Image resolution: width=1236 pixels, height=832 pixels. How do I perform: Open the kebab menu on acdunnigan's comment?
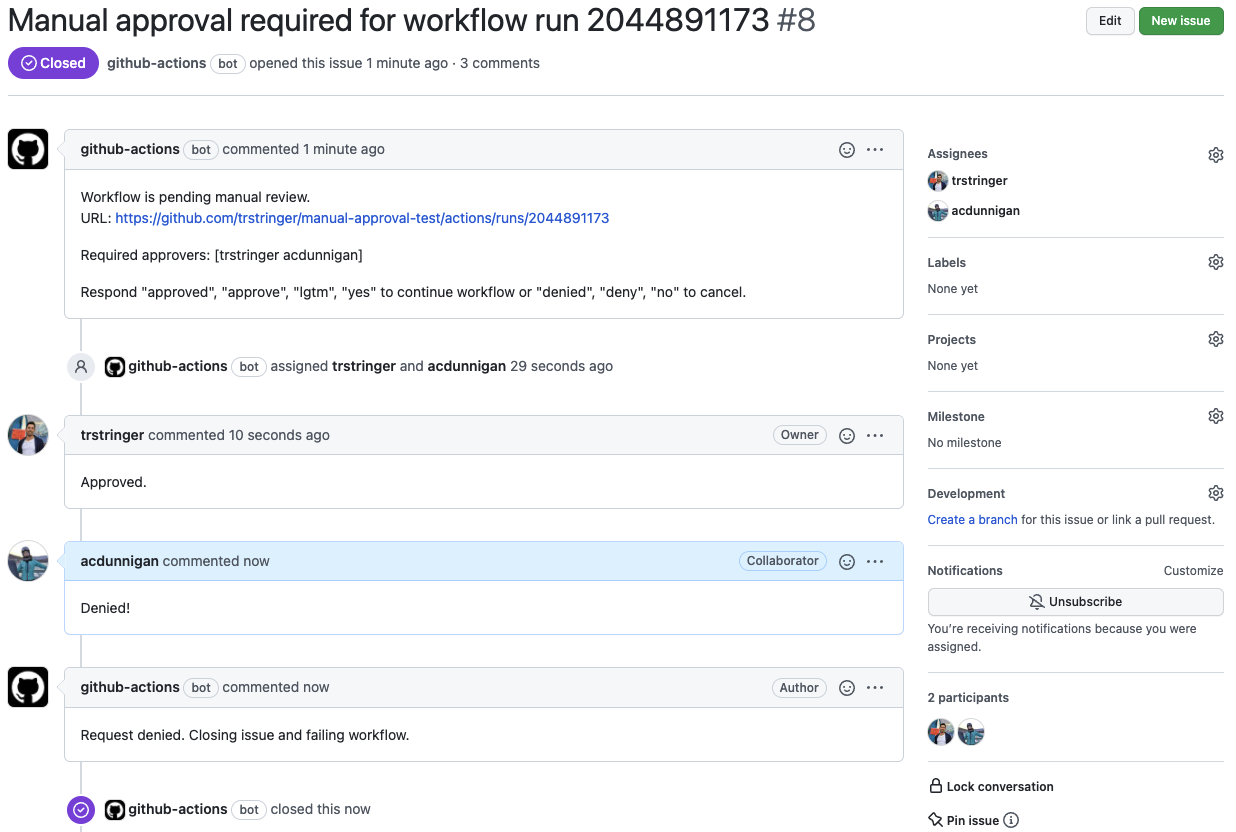875,561
